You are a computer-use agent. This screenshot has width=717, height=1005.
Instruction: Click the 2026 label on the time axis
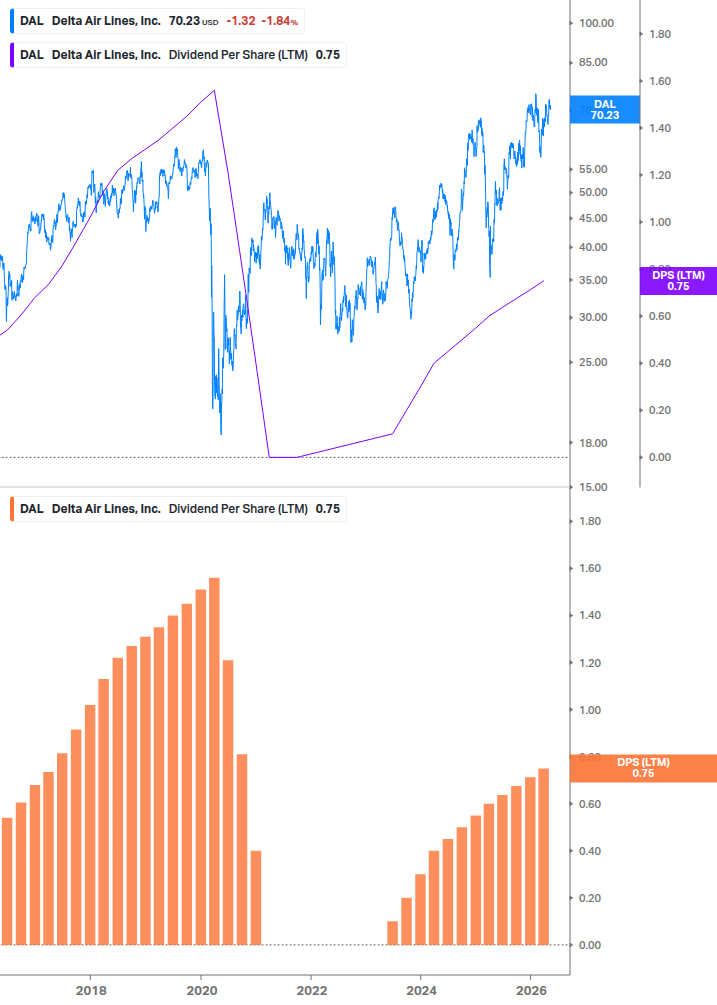pyautogui.click(x=532, y=990)
